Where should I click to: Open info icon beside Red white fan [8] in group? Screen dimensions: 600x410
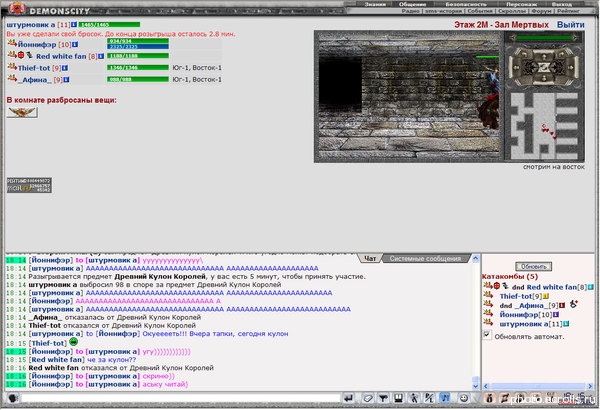coord(101,56)
